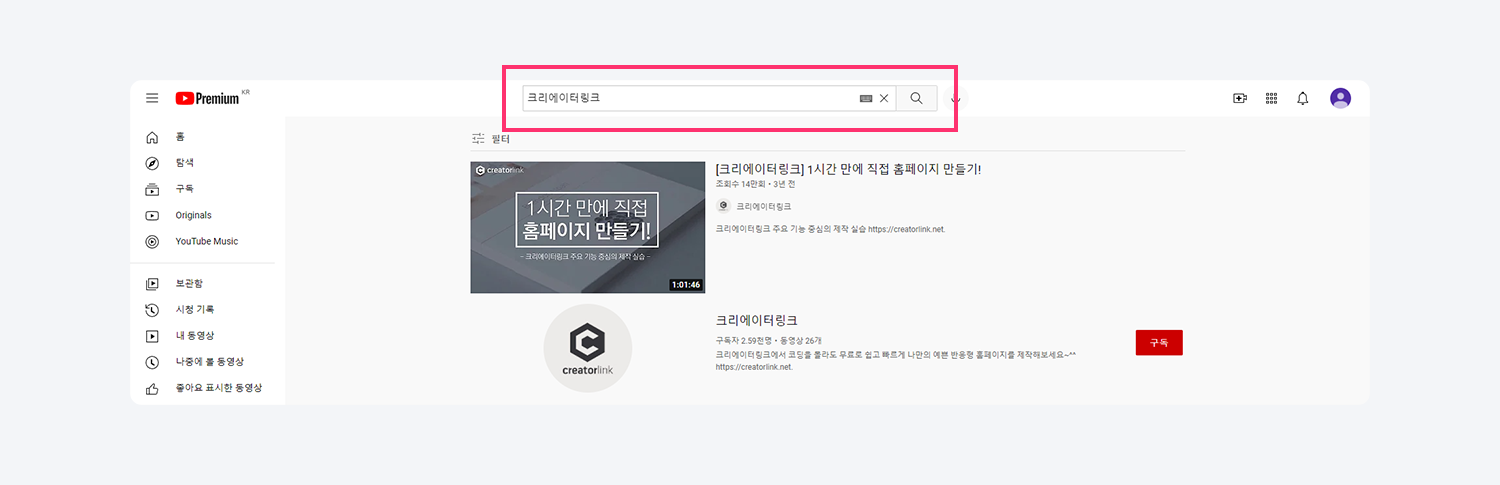Screen dimensions: 1500x485
Task: Open Originals in the sidebar
Action: pos(193,215)
